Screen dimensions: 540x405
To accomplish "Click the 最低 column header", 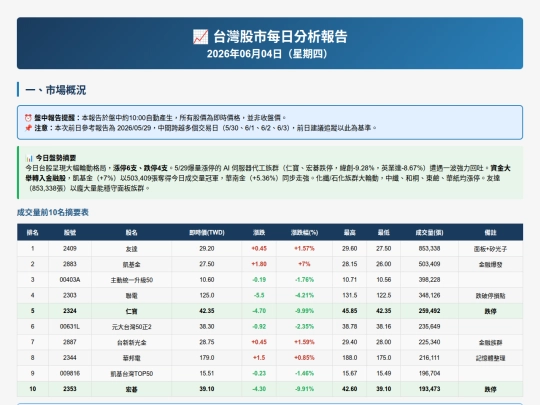I will 384,232.
